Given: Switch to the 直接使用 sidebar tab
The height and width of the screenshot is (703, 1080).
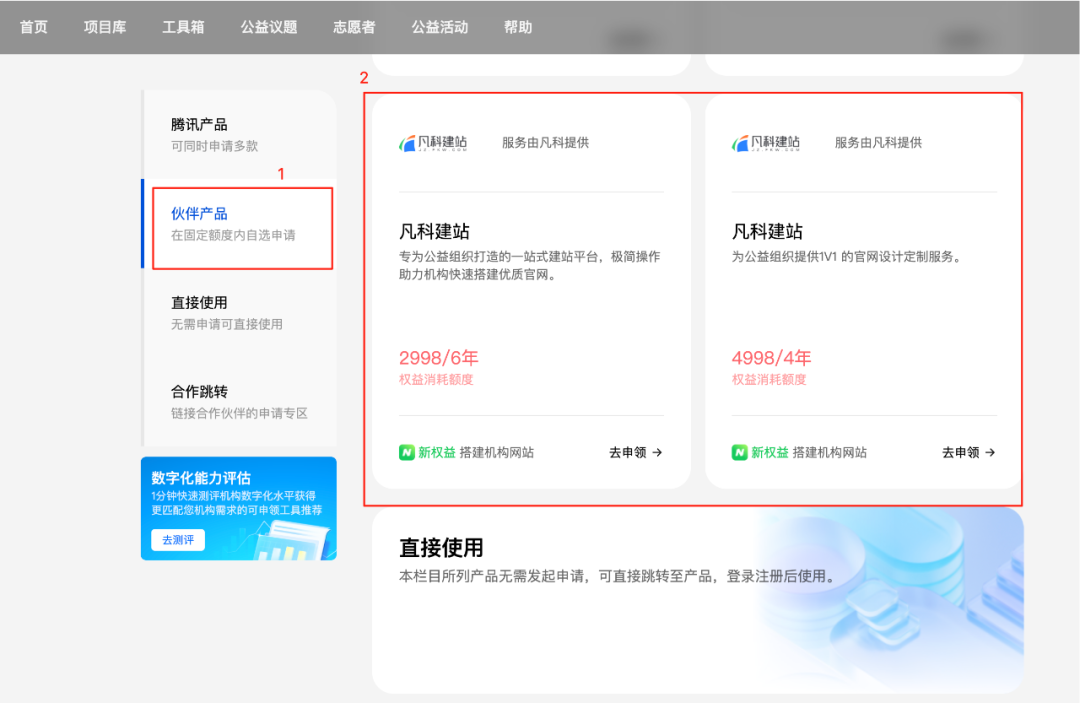Looking at the screenshot, I should [240, 313].
